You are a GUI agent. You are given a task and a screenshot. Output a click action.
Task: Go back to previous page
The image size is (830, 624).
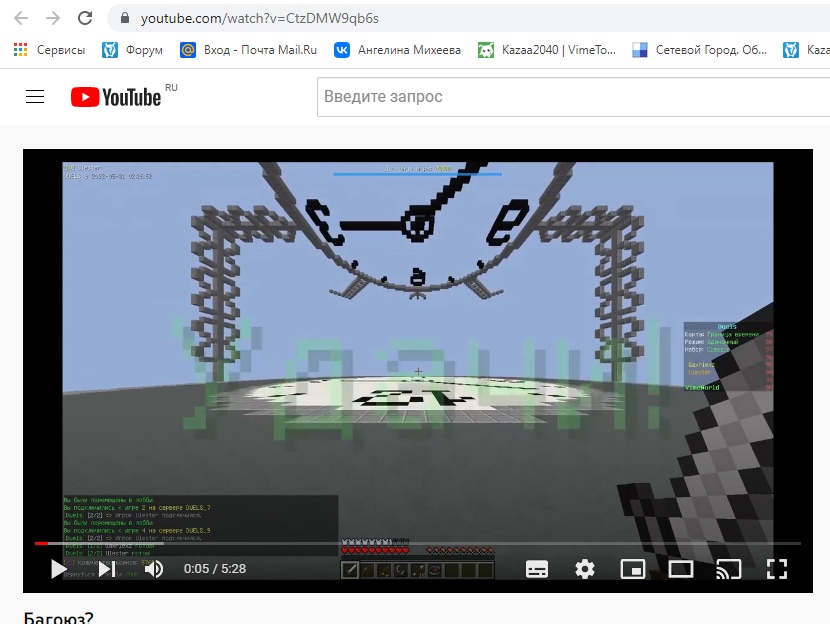click(x=21, y=18)
